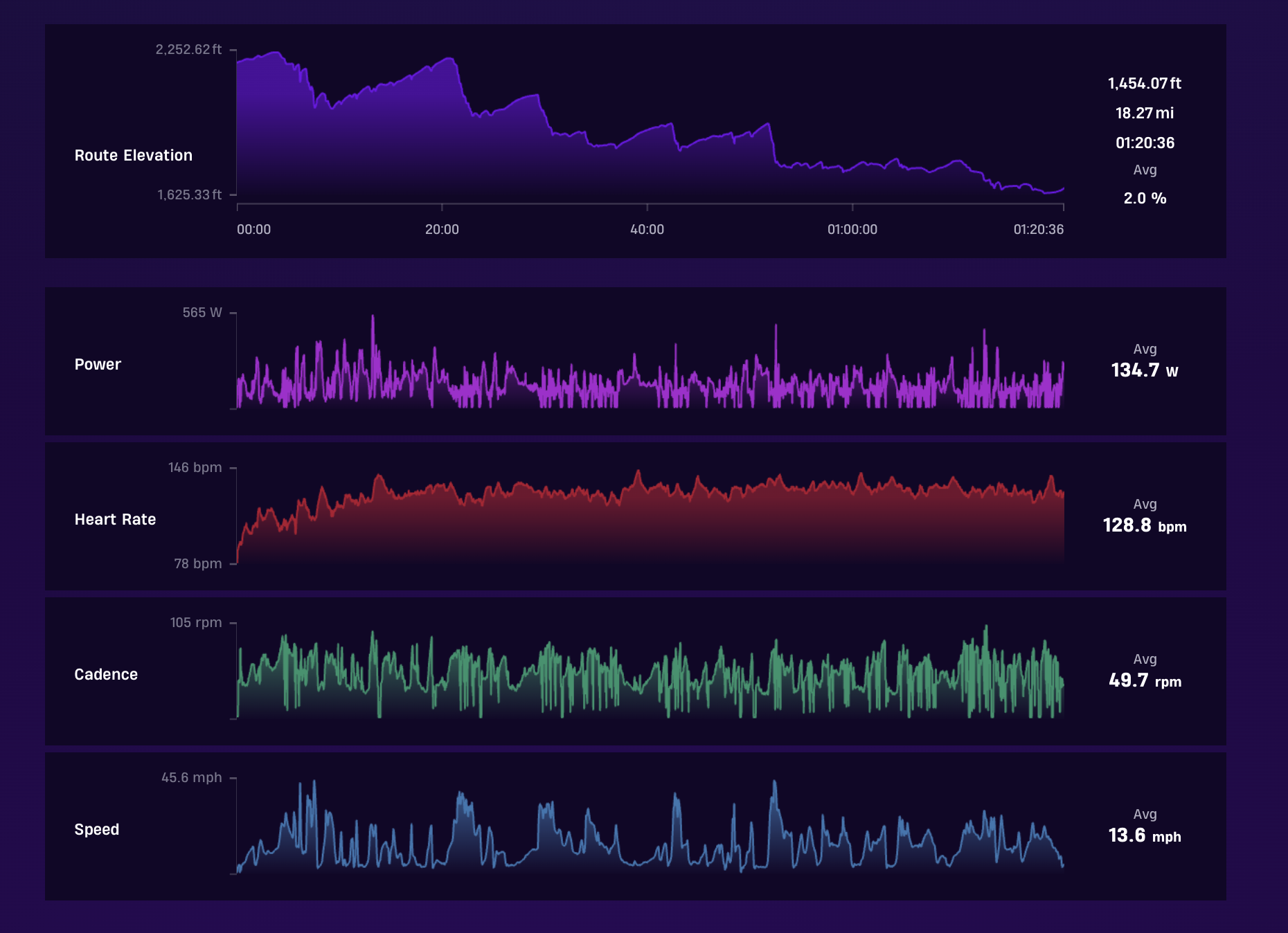Click the 146 bpm heart rate axis label

click(195, 467)
